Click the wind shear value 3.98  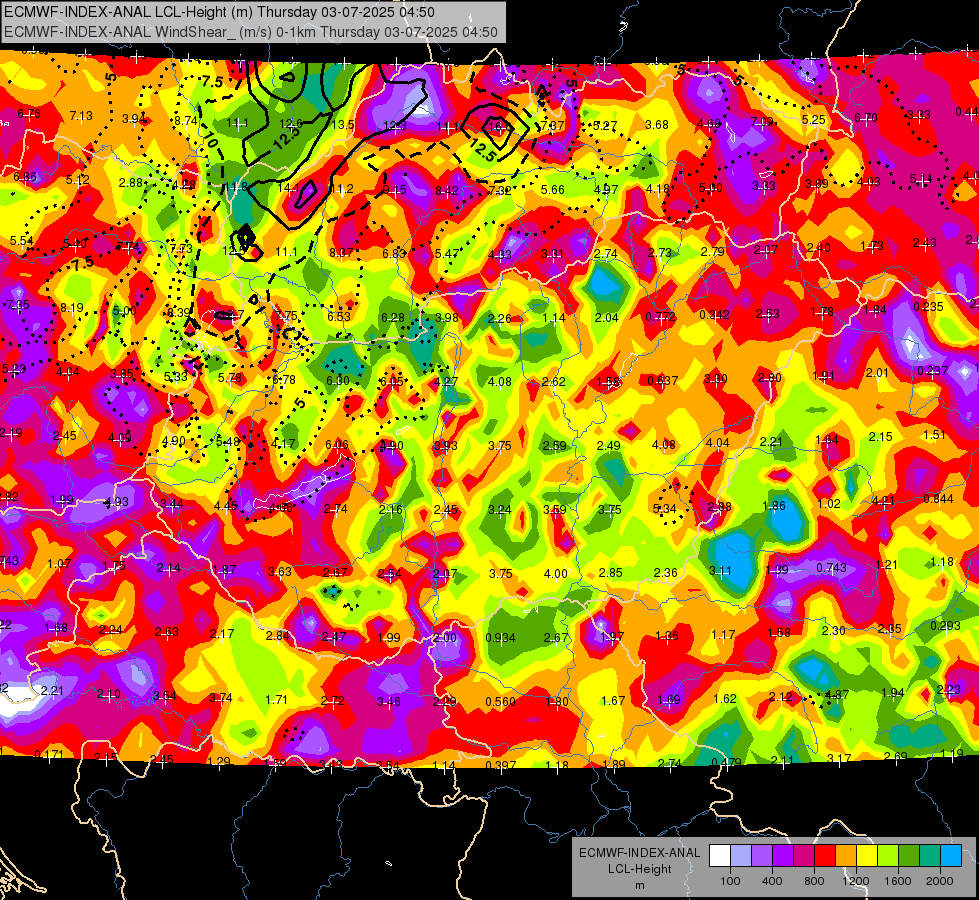[x=446, y=318]
